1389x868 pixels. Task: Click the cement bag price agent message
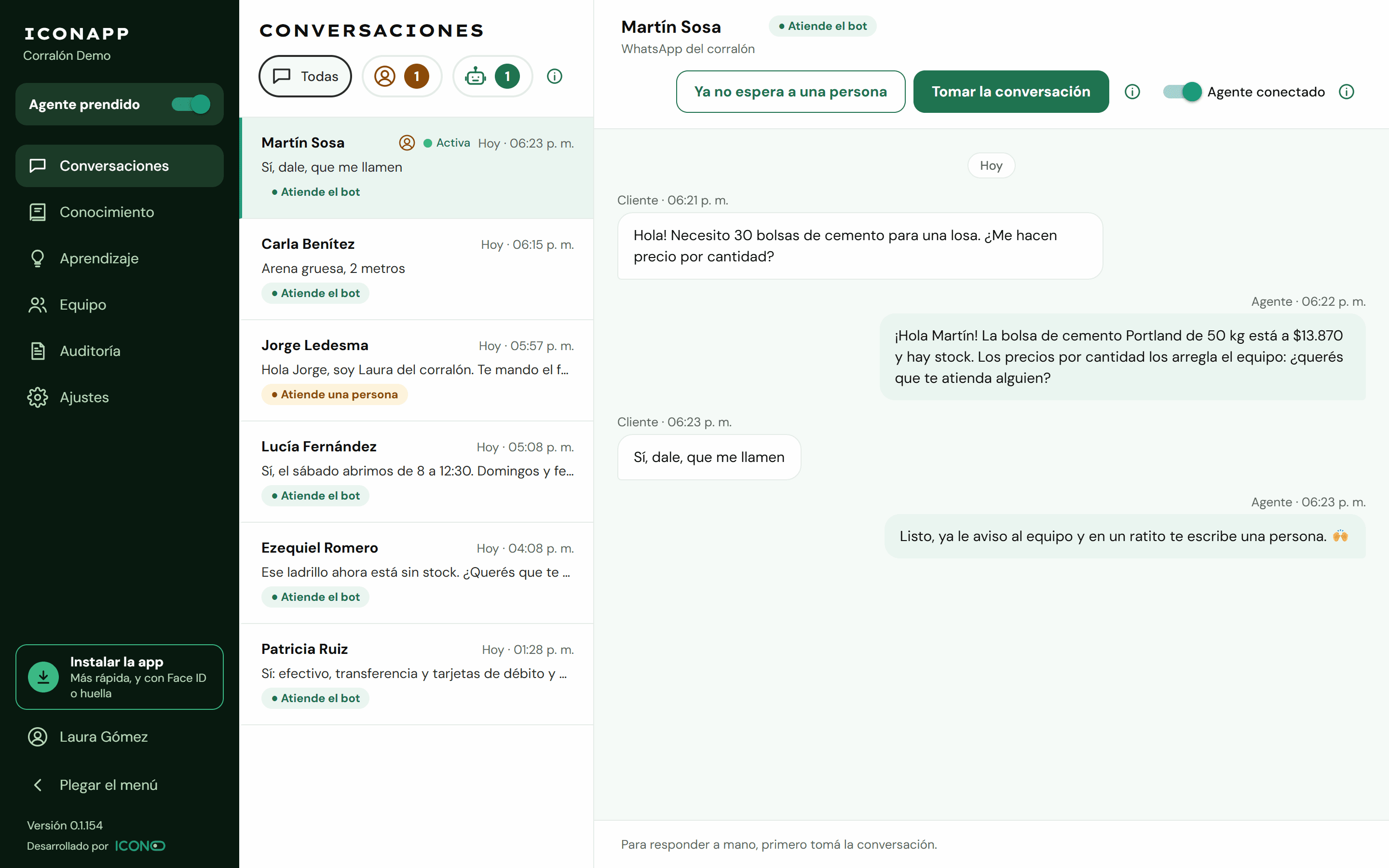(x=1122, y=357)
